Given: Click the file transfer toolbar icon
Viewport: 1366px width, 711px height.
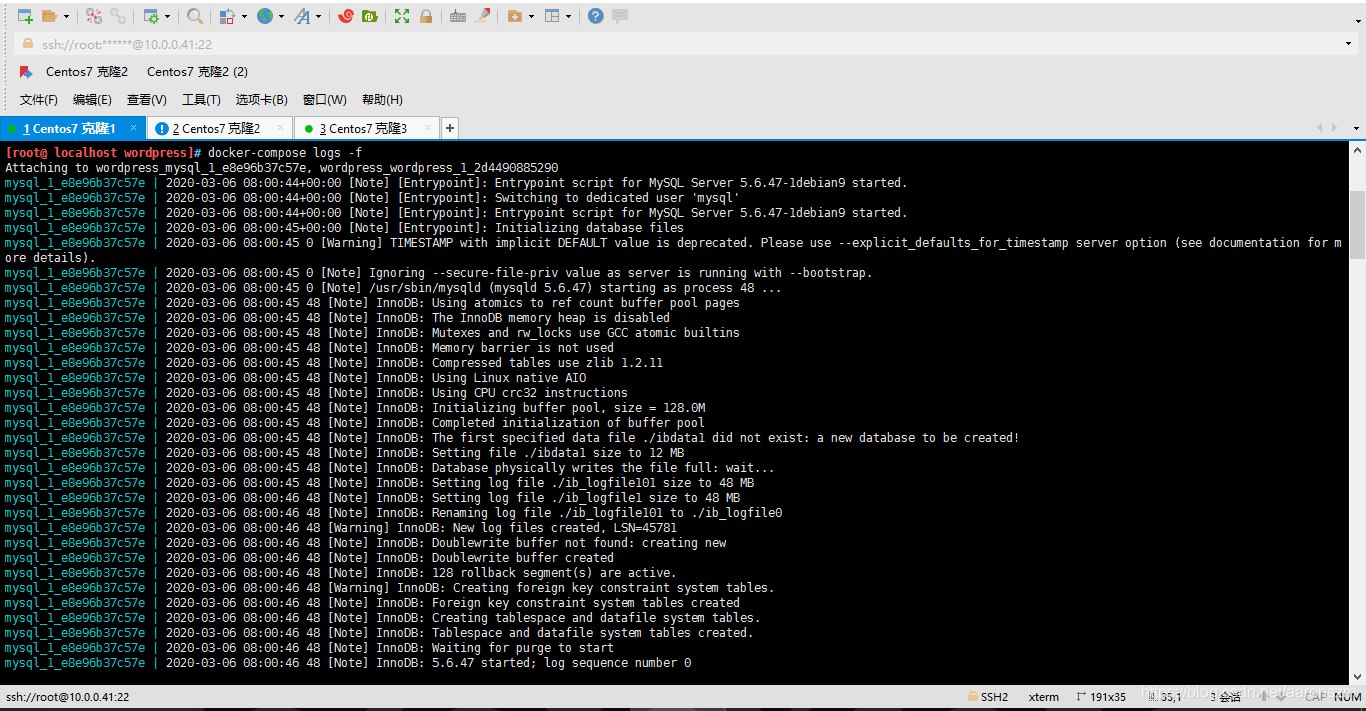Looking at the screenshot, I should 227,16.
